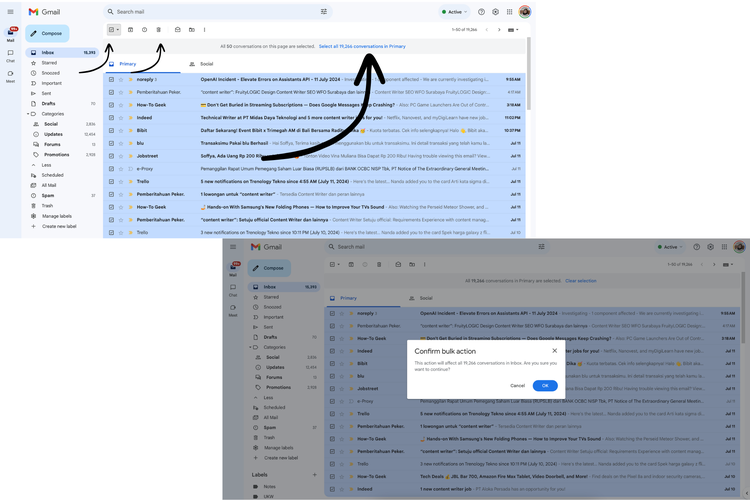Open search options icon in the upper search bar
The image size is (750, 500).
(324, 12)
